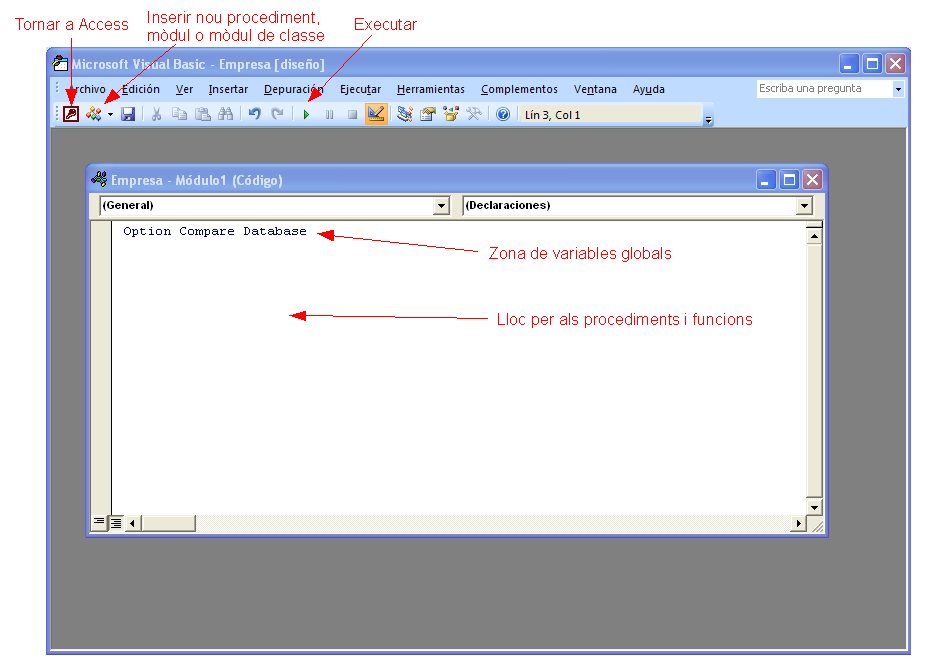This screenshot has width=935, height=663.
Task: Click the View Microsoft Access icon
Action: coord(70,115)
